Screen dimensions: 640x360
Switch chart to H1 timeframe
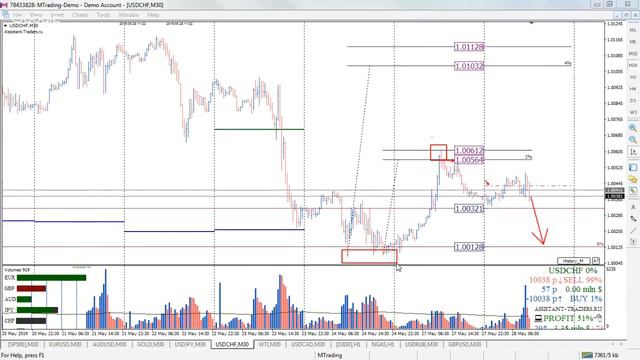tap(633, 77)
